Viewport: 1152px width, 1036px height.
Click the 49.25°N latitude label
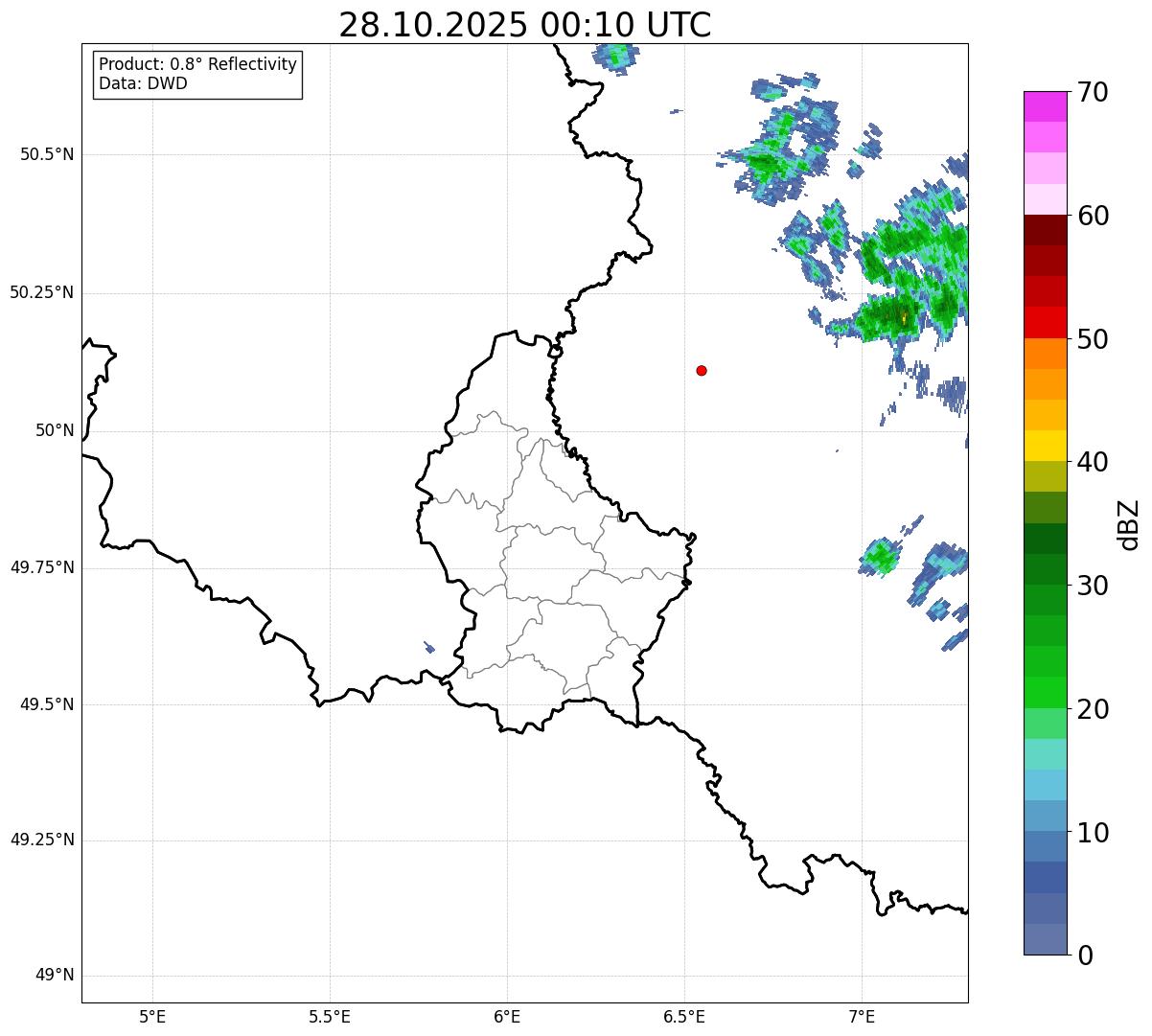click(x=41, y=840)
